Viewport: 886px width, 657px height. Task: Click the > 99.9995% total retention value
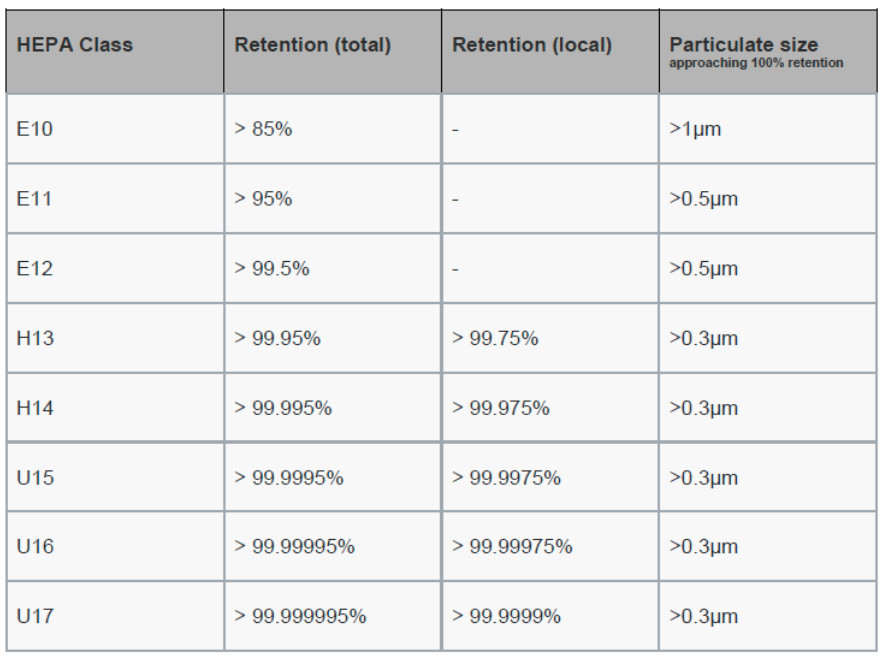289,478
